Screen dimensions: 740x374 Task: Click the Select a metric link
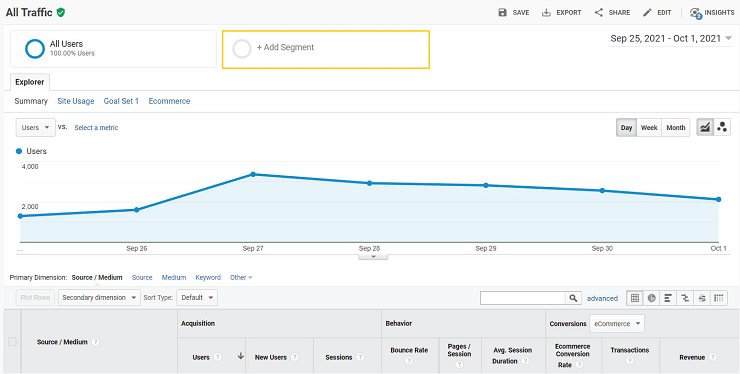(96, 128)
